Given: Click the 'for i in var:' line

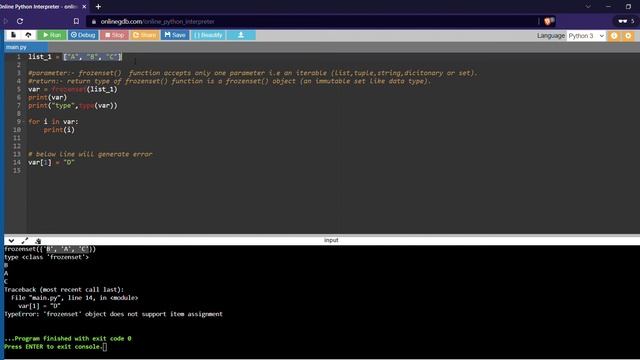Looking at the screenshot, I should [53, 122].
